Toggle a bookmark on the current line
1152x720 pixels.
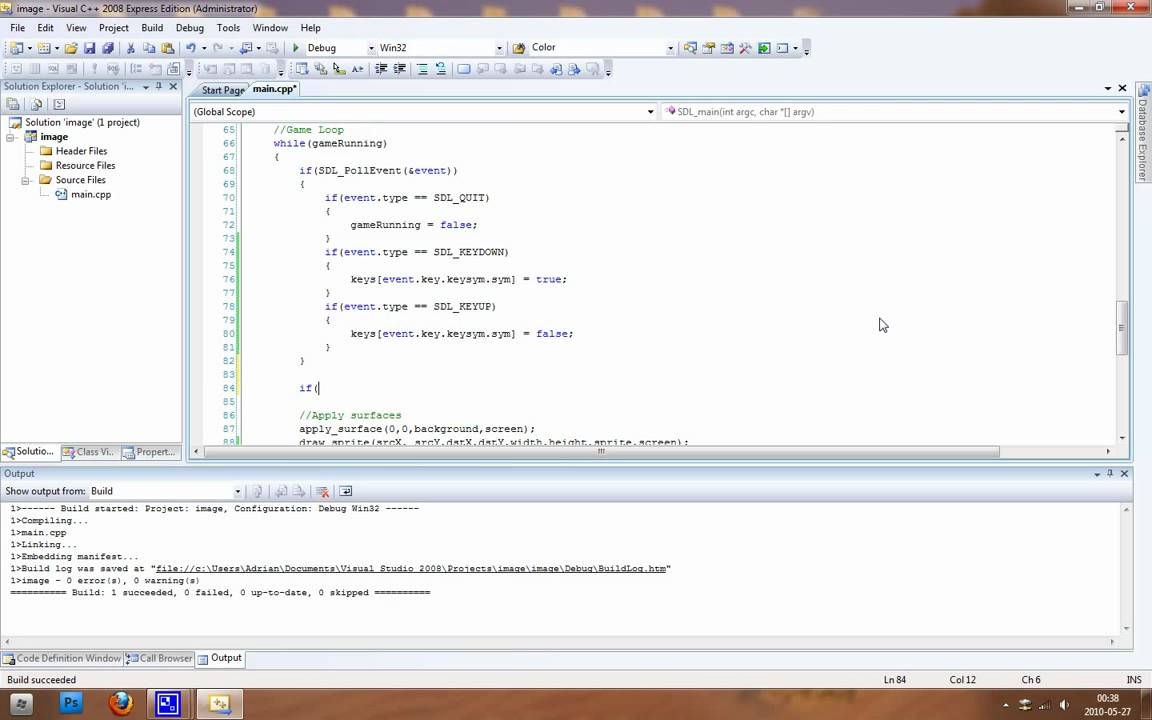click(x=464, y=69)
